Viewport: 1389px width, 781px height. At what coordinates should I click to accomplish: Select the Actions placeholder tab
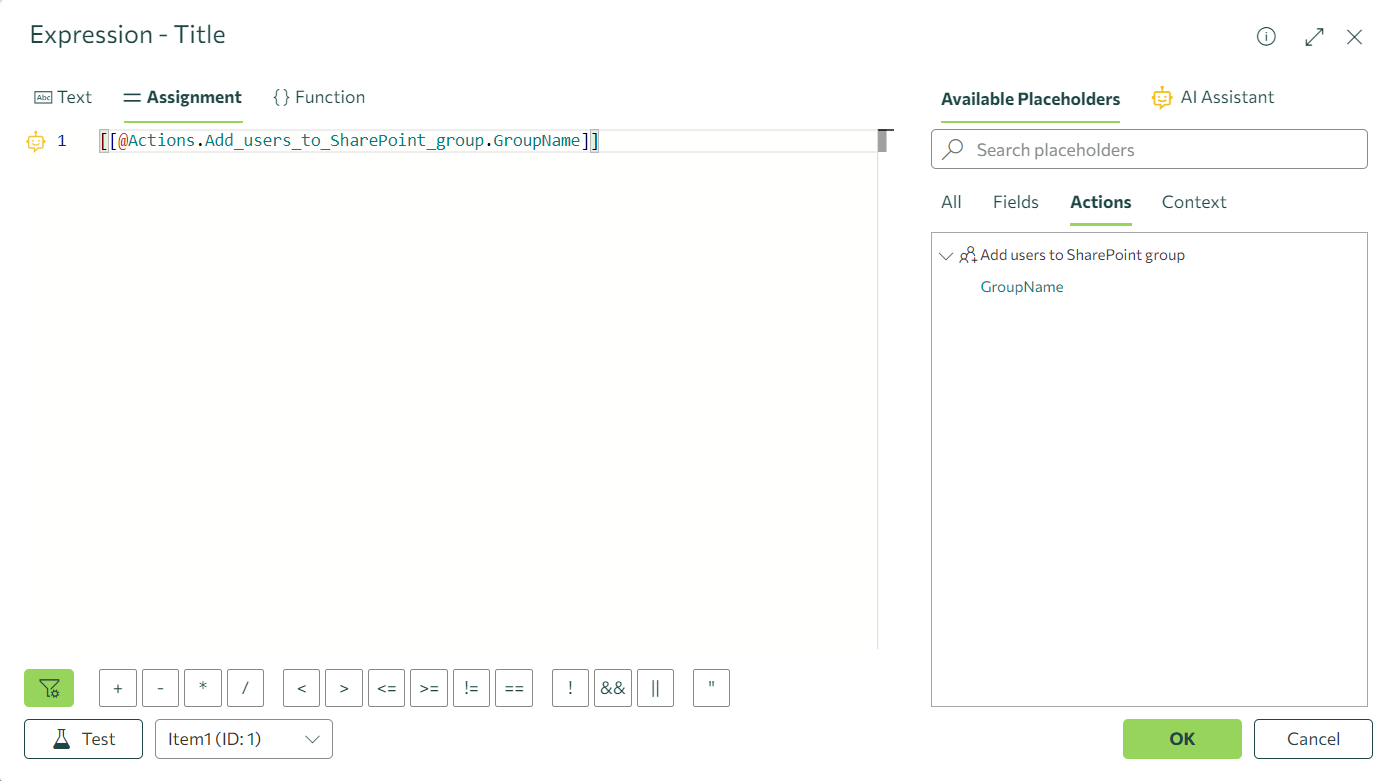coord(1100,202)
